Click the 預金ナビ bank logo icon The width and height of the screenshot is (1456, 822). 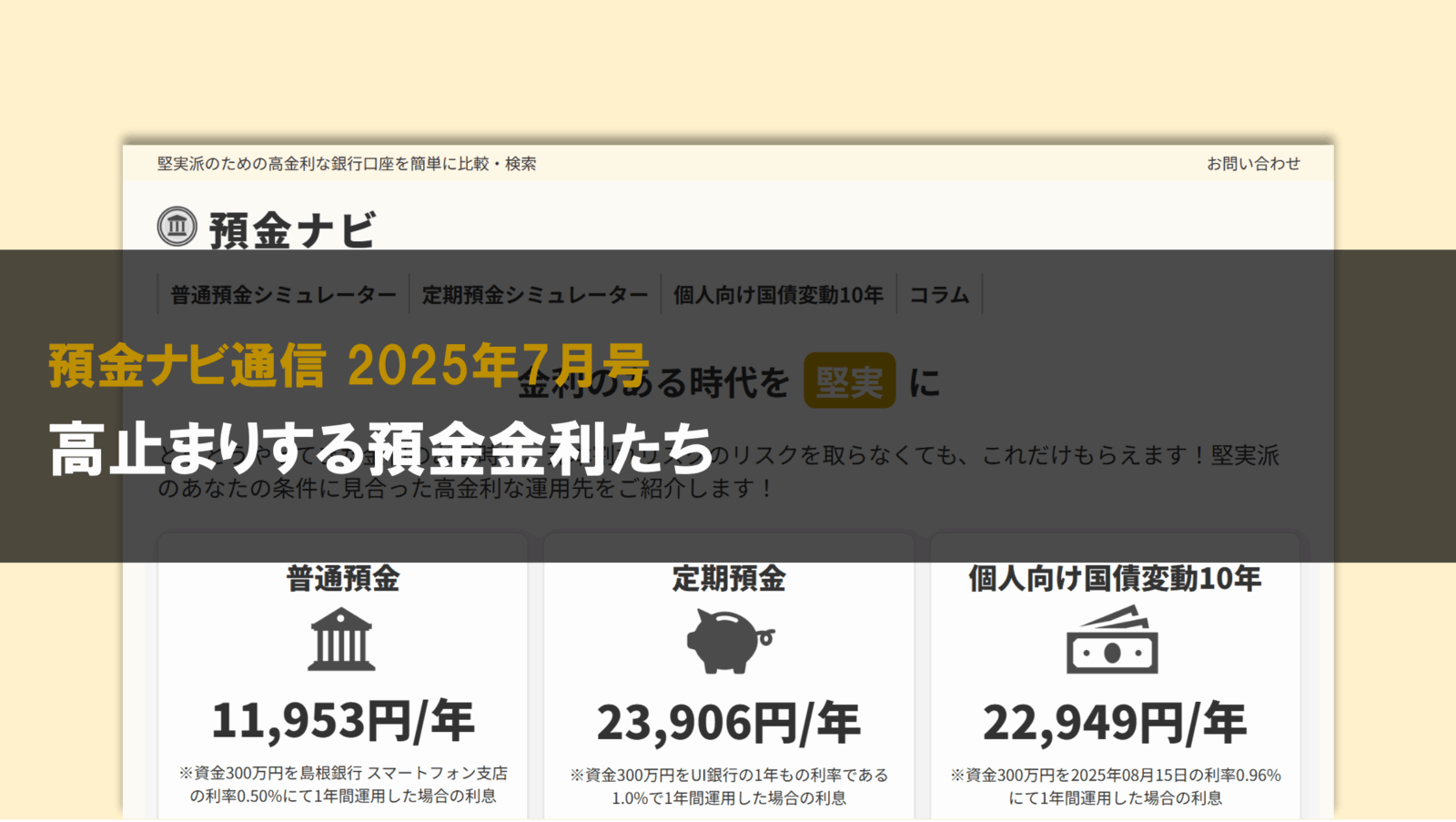[x=177, y=226]
